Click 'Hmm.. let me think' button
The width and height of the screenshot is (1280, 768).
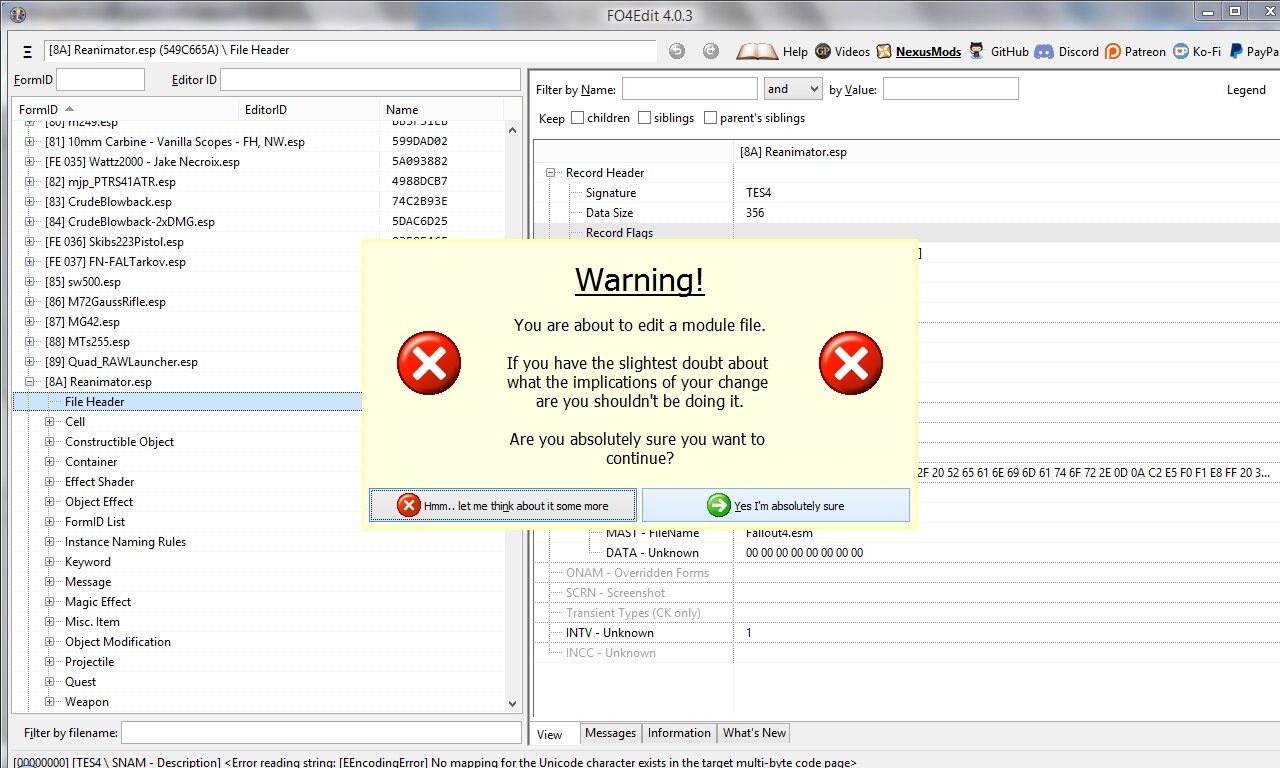tap(503, 505)
